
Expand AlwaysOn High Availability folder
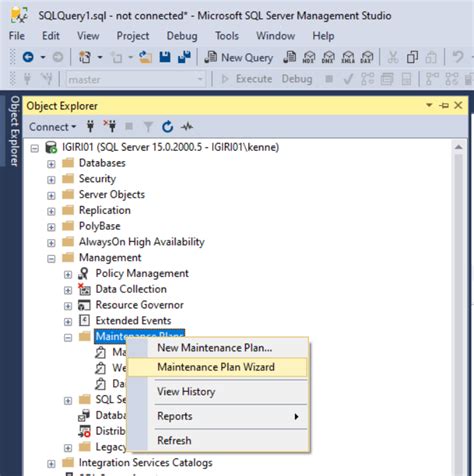(x=51, y=243)
